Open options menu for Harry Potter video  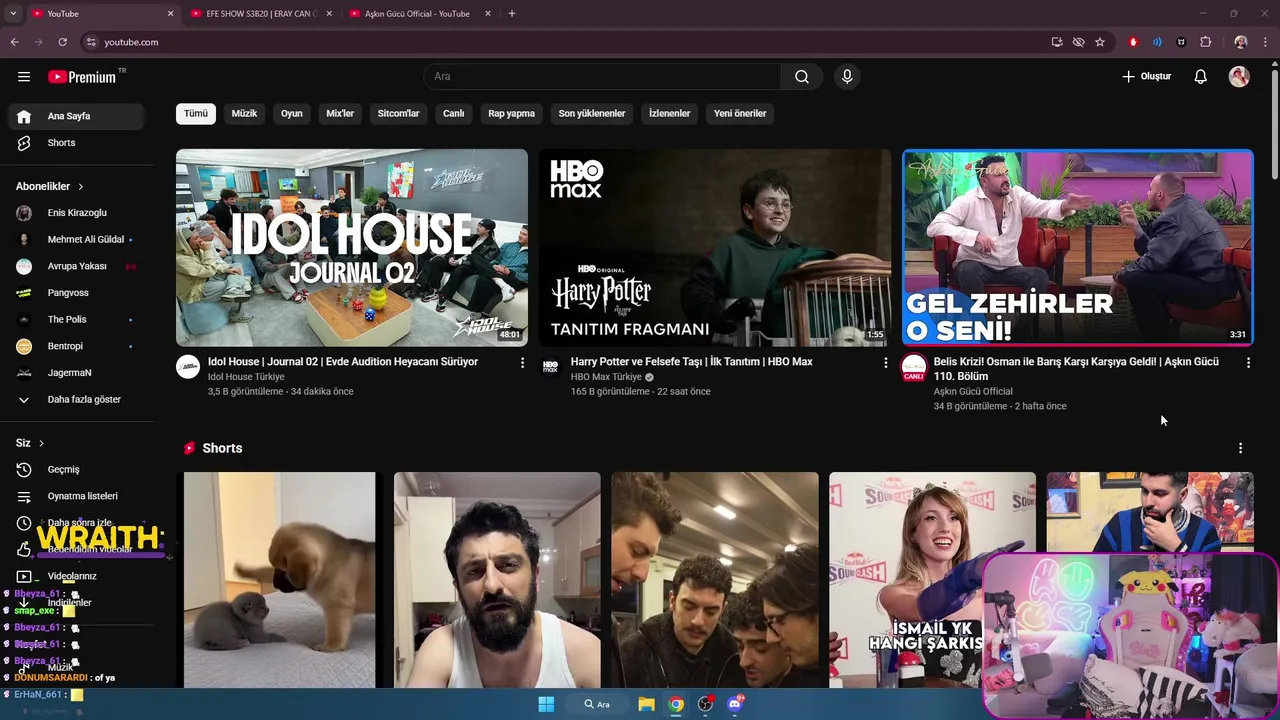pos(885,363)
